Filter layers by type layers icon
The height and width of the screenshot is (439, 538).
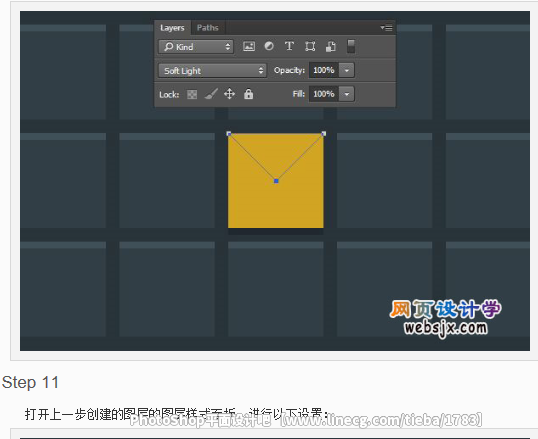click(289, 46)
